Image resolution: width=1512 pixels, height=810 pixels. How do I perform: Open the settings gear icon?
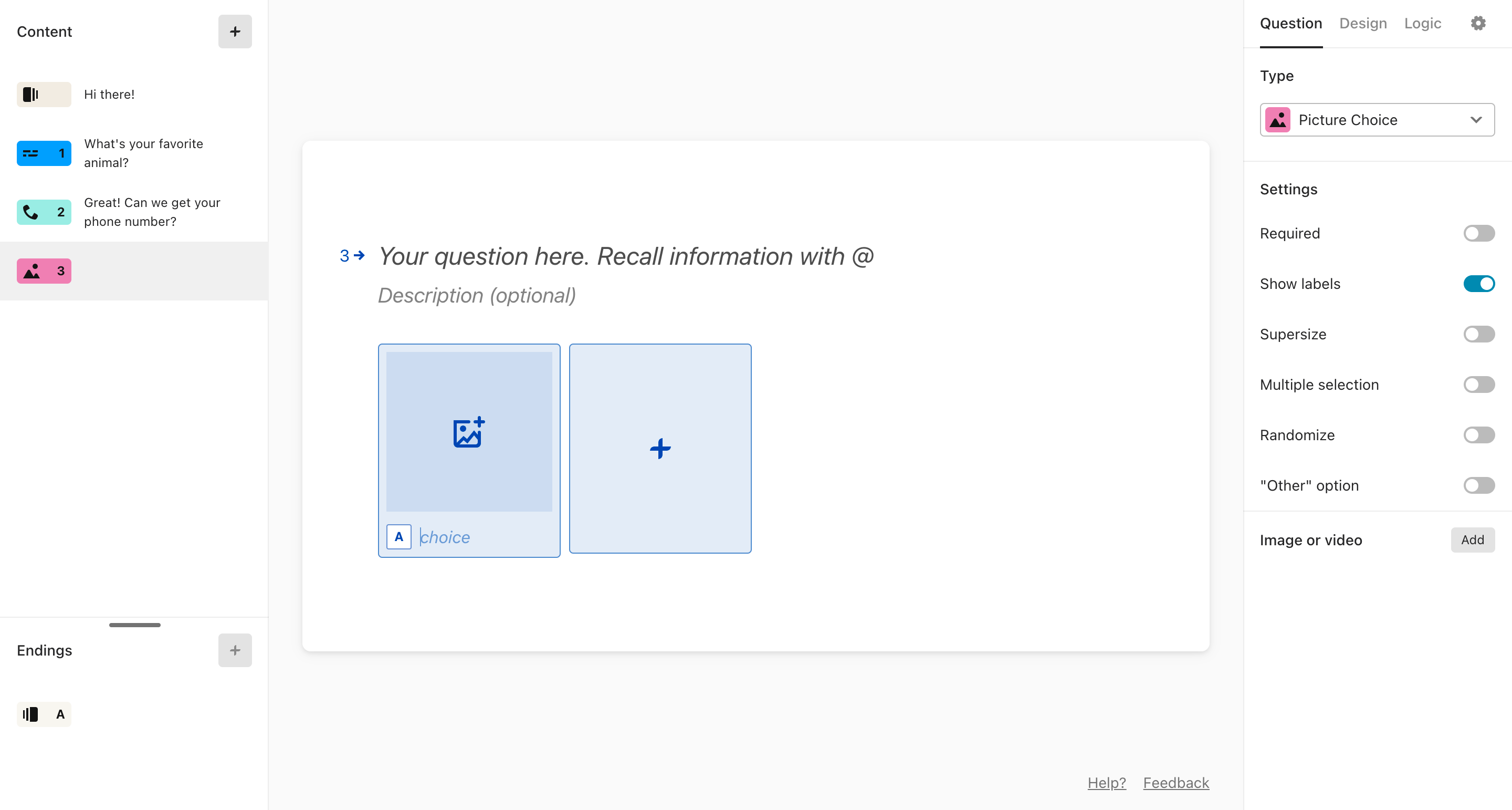click(1478, 24)
